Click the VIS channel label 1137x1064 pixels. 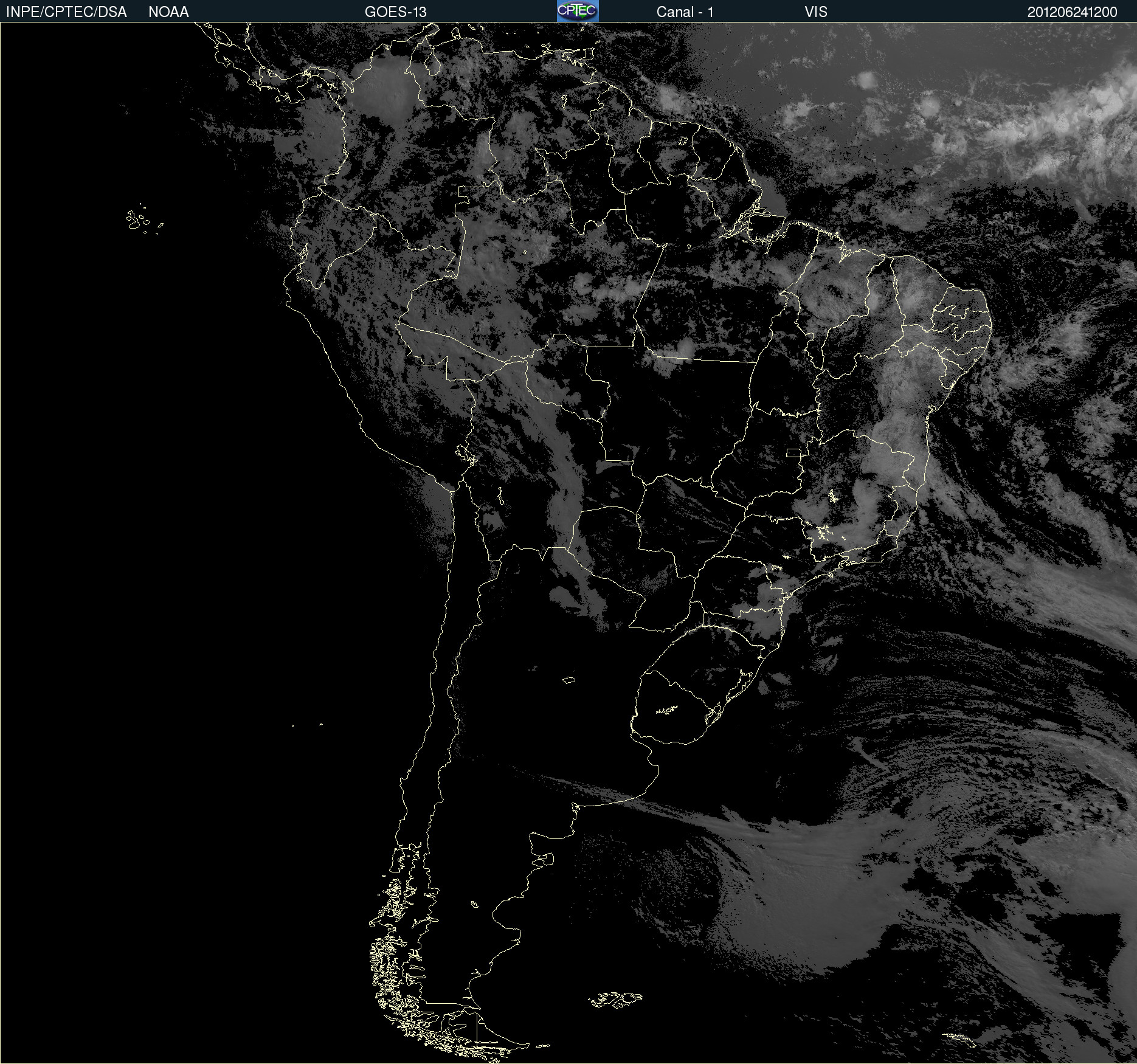tap(816, 12)
